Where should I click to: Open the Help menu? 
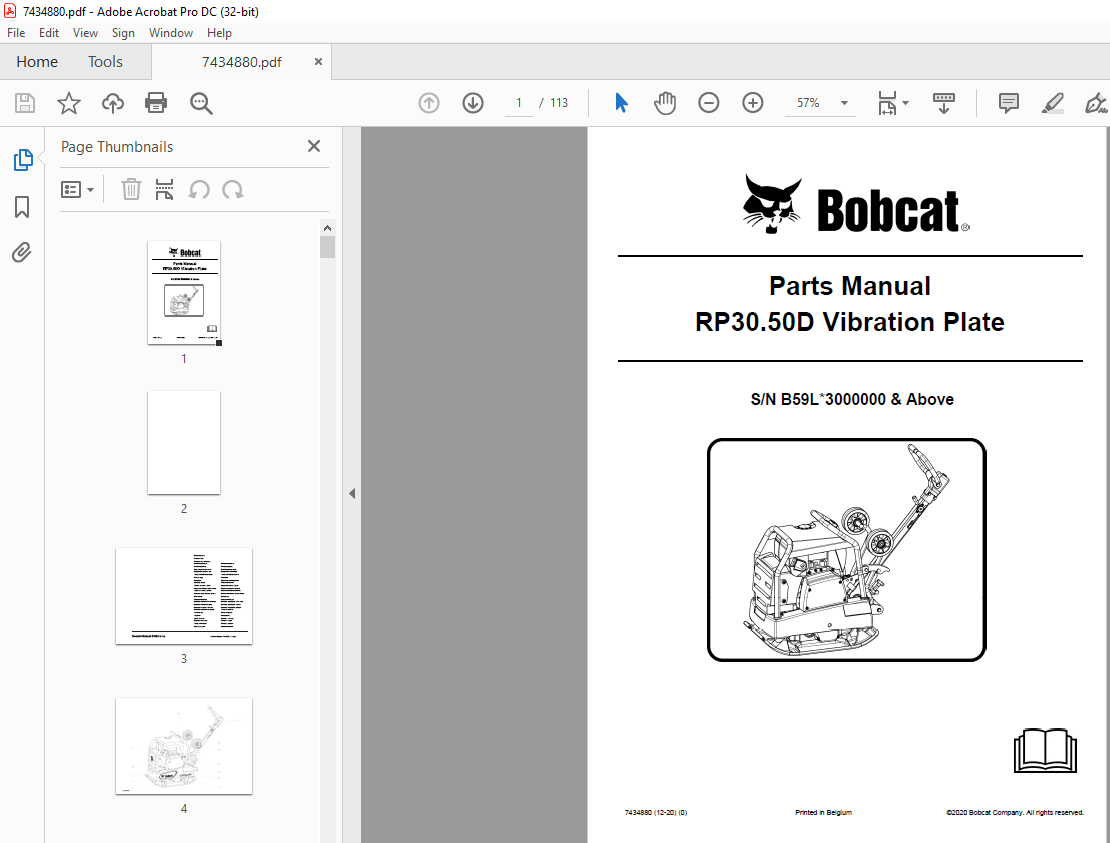click(x=219, y=33)
